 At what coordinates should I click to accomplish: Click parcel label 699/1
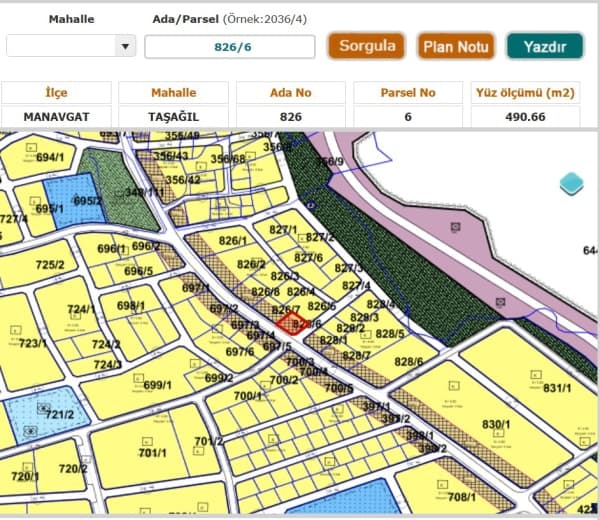click(x=157, y=385)
